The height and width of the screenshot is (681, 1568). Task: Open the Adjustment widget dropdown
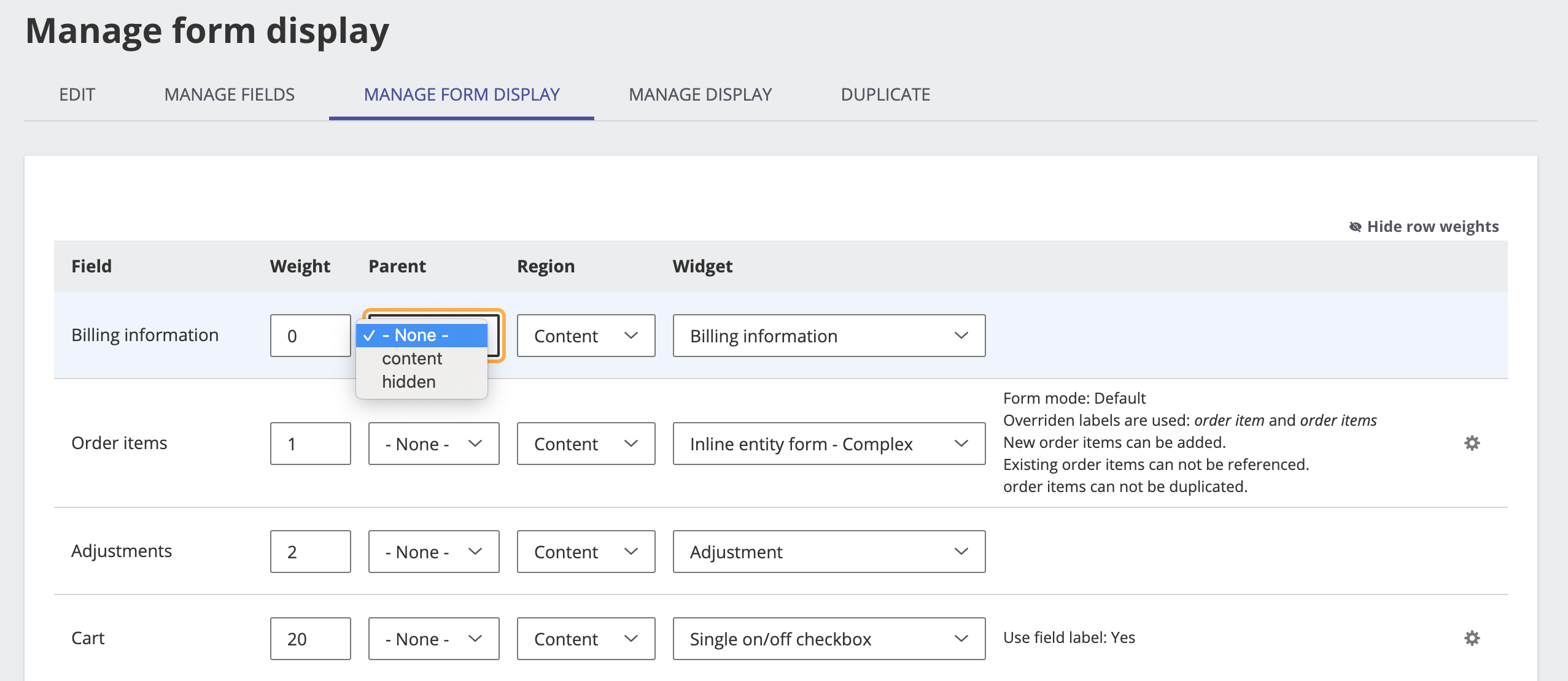pyautogui.click(x=829, y=552)
